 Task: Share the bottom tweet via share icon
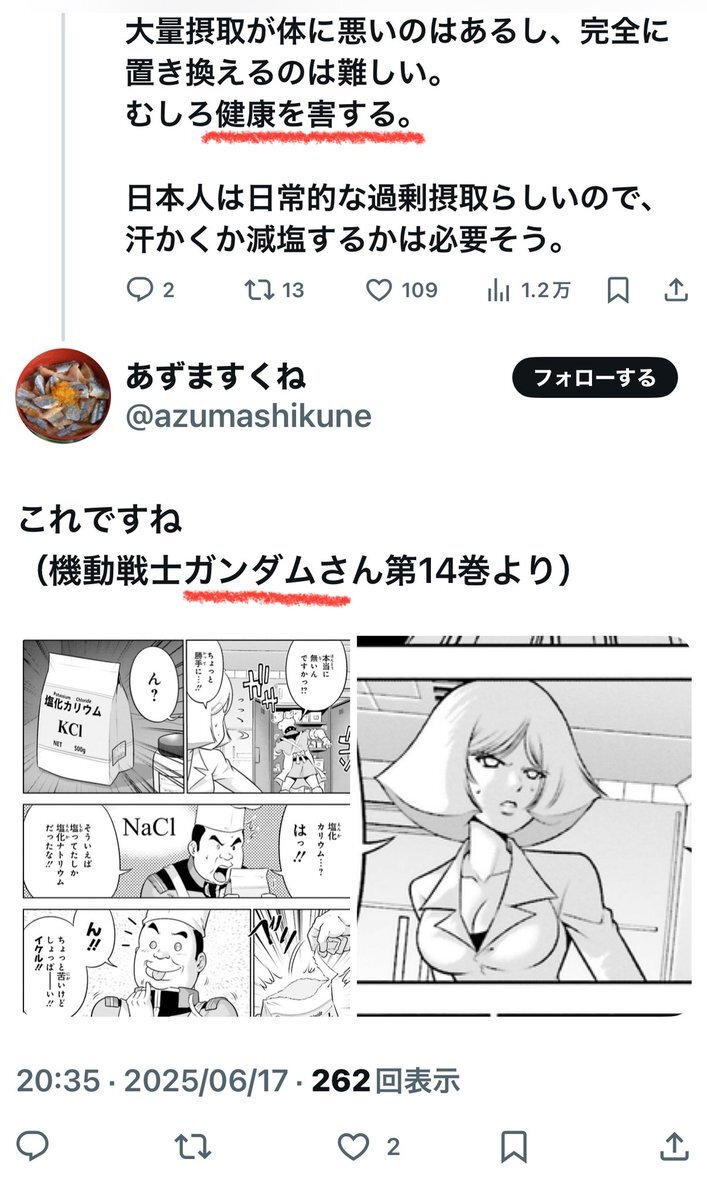(675, 1146)
